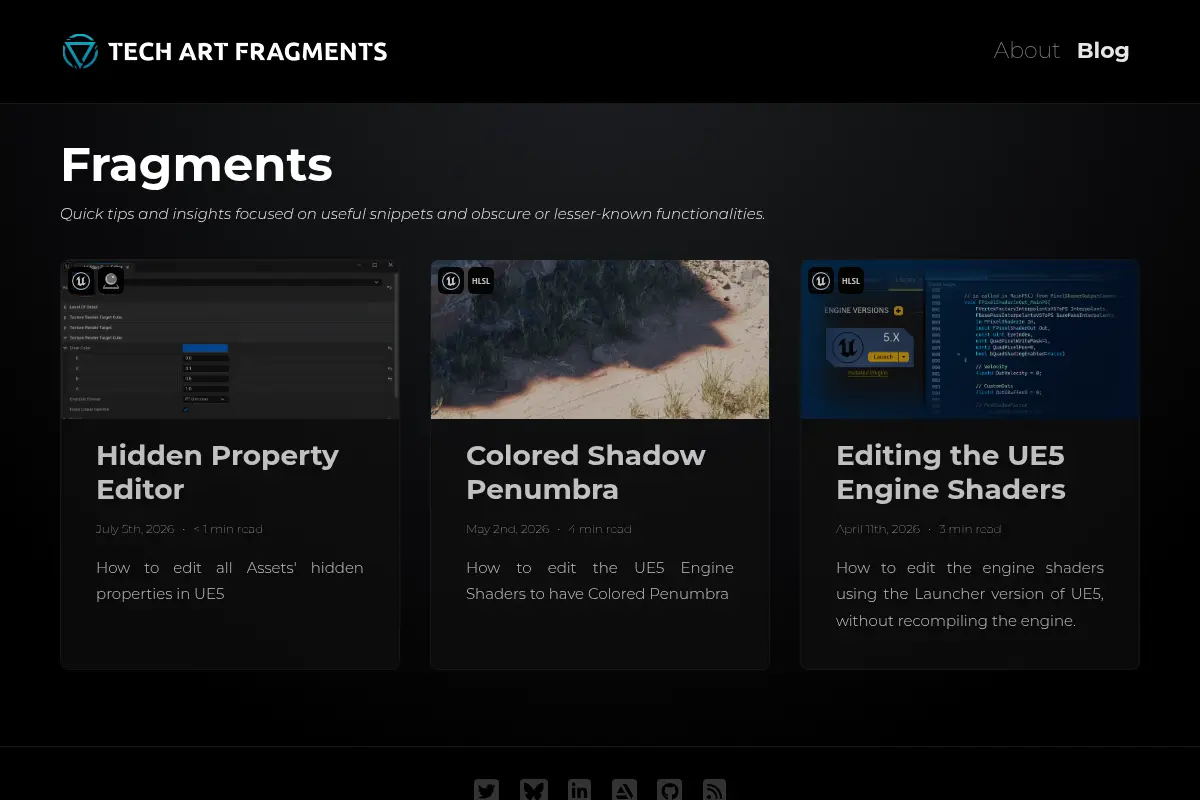
Task: Open the Blog page in navigation
Action: click(x=1103, y=50)
